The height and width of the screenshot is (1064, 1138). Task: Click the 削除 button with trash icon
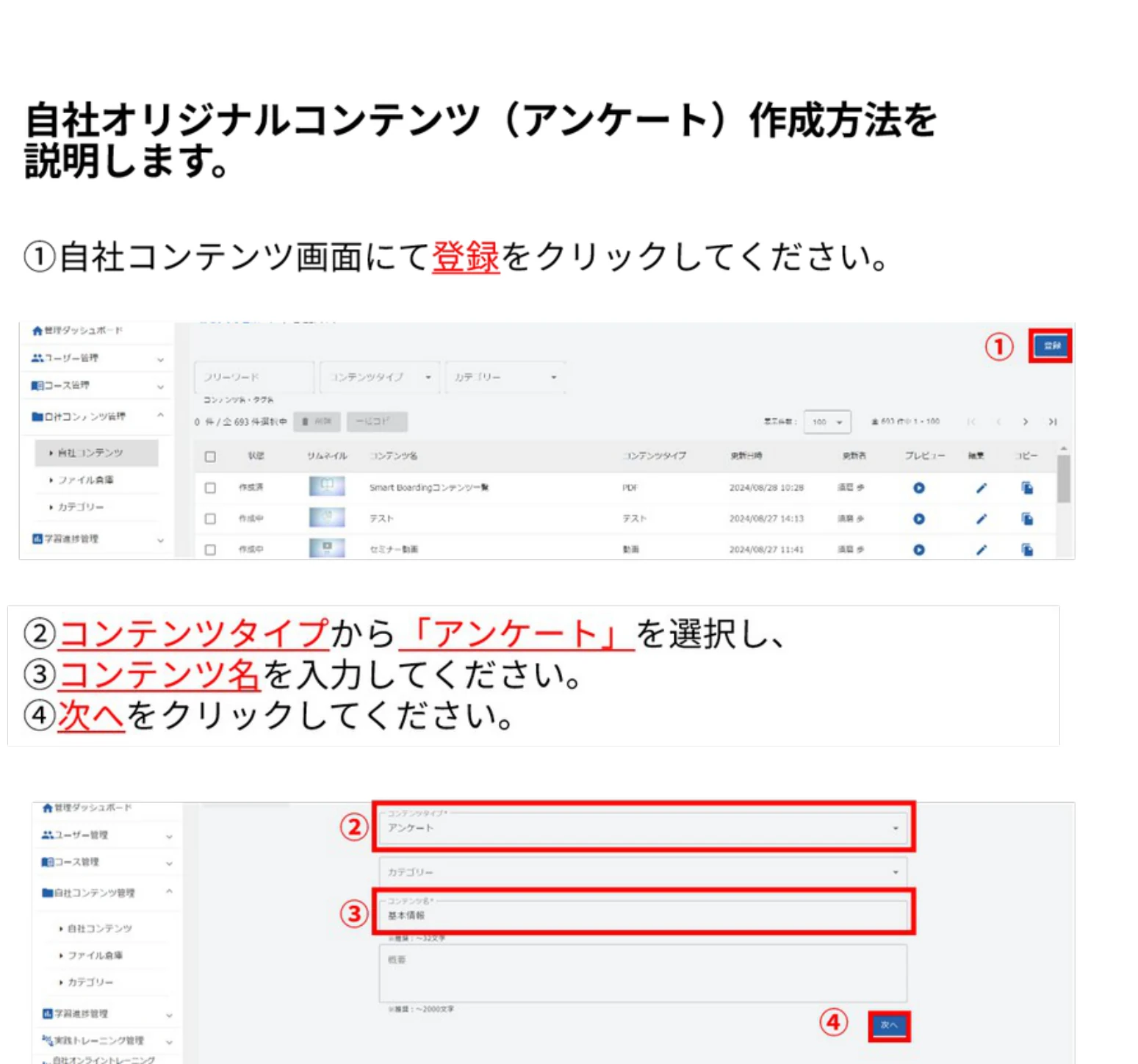tap(317, 422)
